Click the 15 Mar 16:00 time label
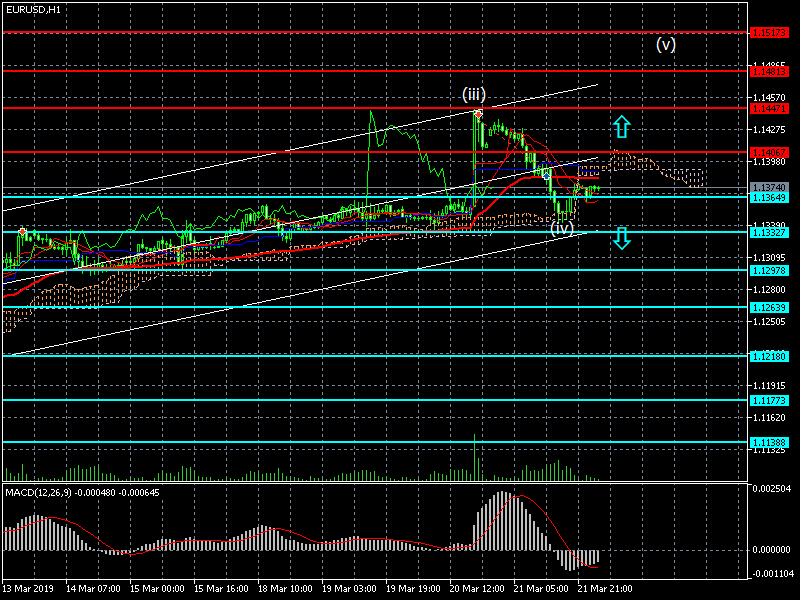The image size is (800, 600). tap(221, 589)
